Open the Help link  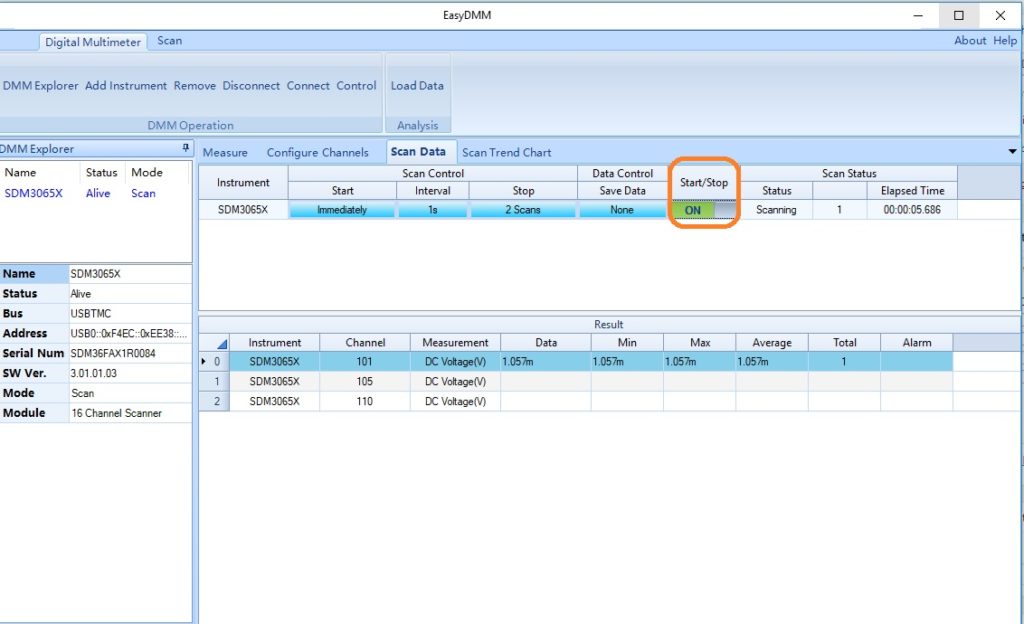click(1004, 41)
